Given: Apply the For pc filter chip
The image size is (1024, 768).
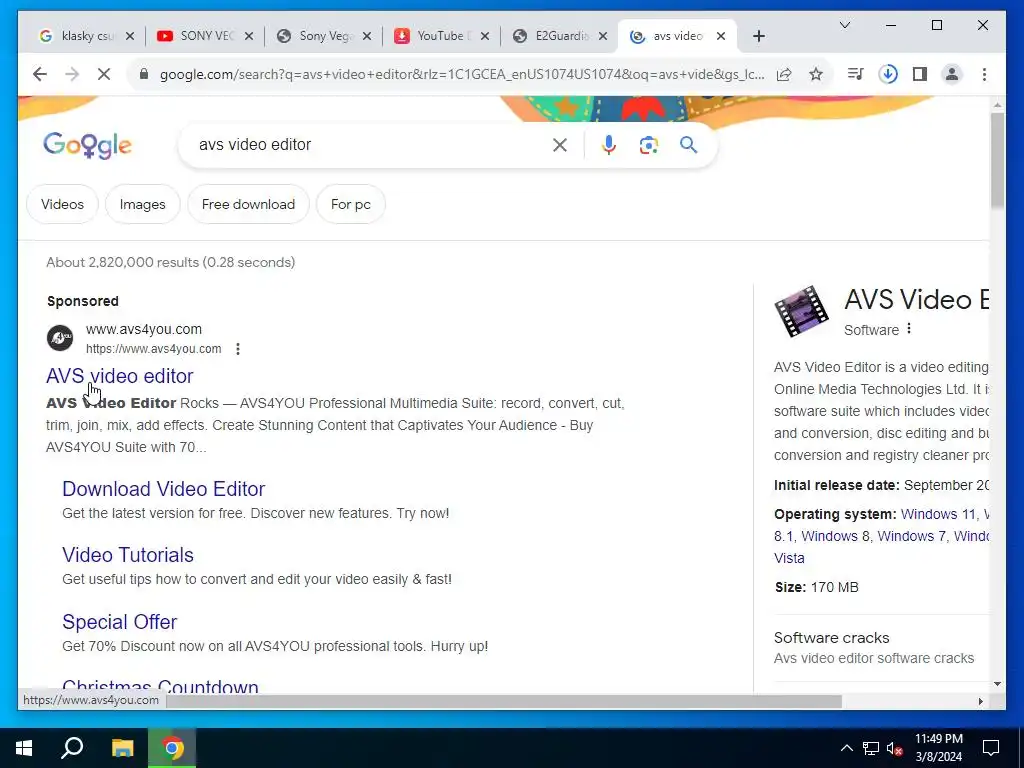Looking at the screenshot, I should (x=351, y=204).
